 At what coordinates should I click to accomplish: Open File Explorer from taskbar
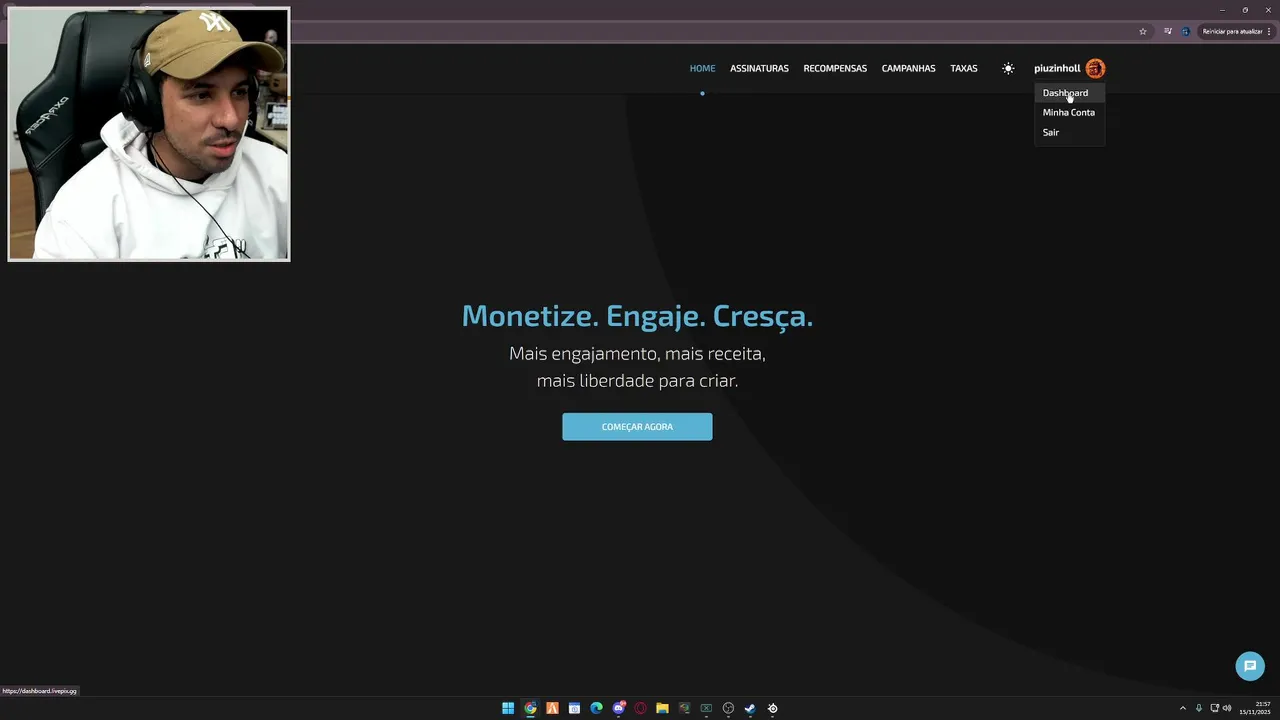pyautogui.click(x=662, y=708)
